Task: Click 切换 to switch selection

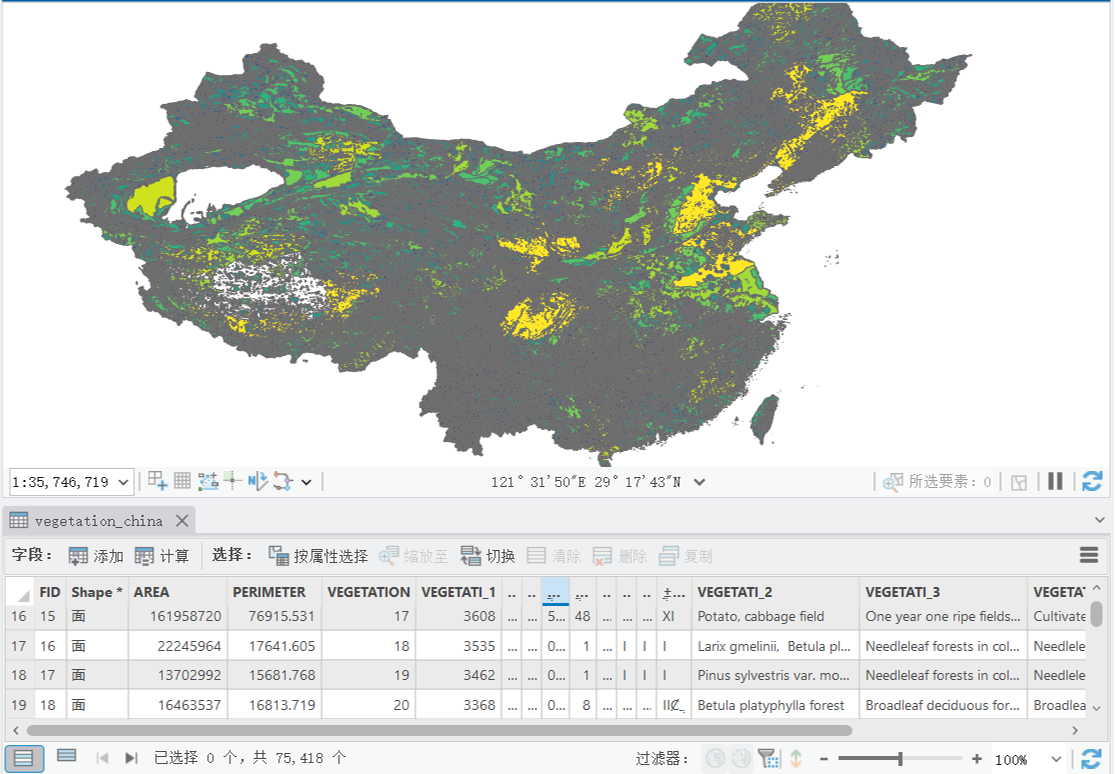Action: tap(488, 556)
